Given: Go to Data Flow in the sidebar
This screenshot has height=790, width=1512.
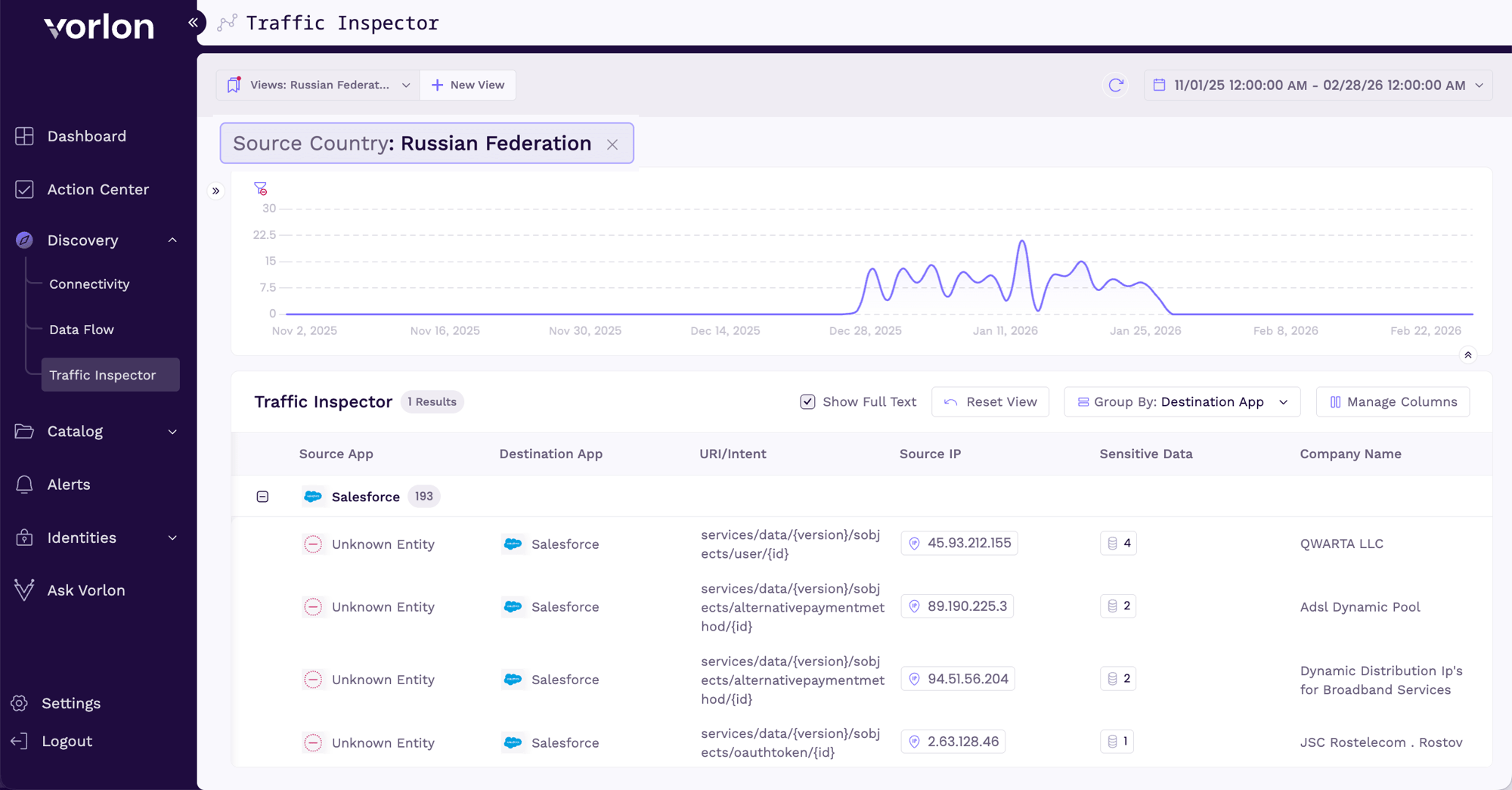Looking at the screenshot, I should pyautogui.click(x=82, y=330).
